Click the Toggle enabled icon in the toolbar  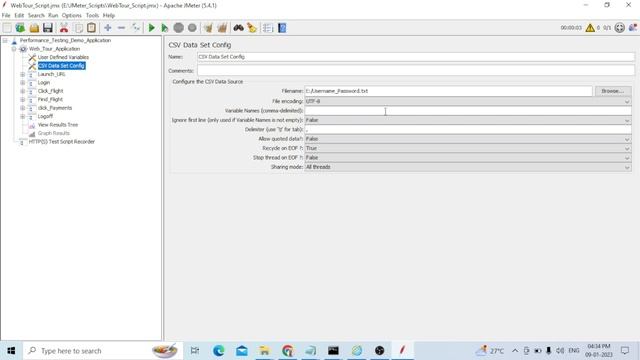point(136,28)
